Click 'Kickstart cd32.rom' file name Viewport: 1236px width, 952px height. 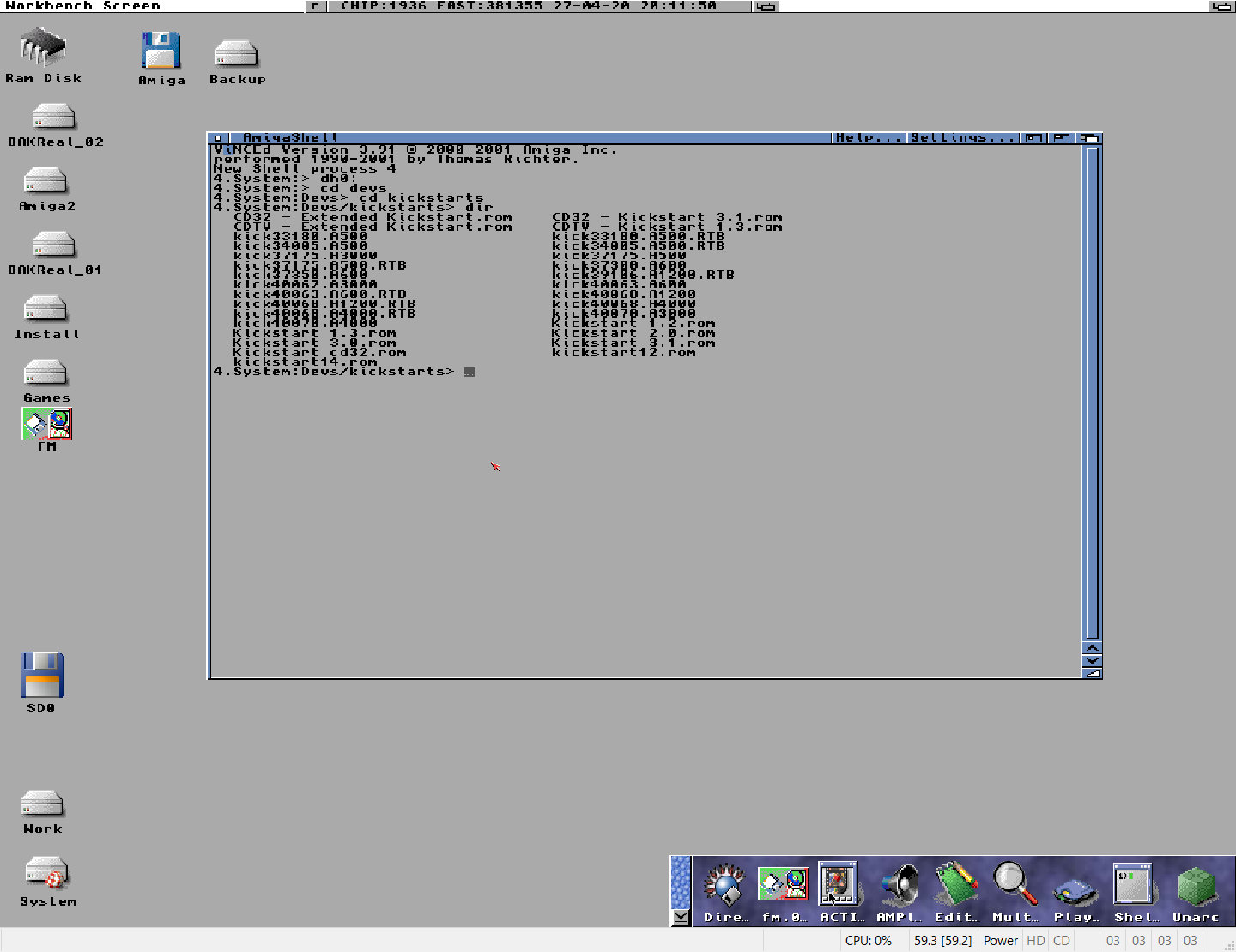(x=319, y=352)
